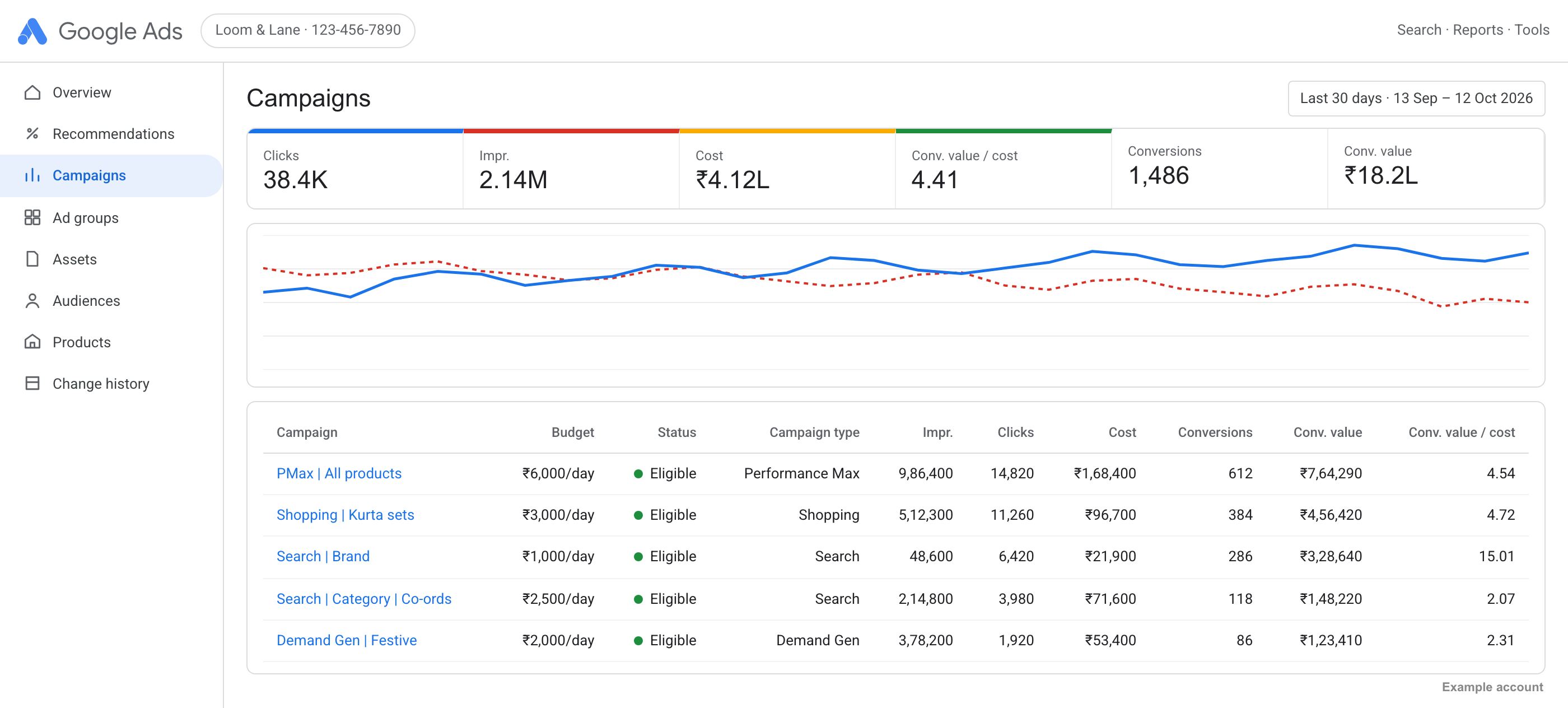Go to Audiences section
This screenshot has height=708, width=1568.
click(111, 301)
